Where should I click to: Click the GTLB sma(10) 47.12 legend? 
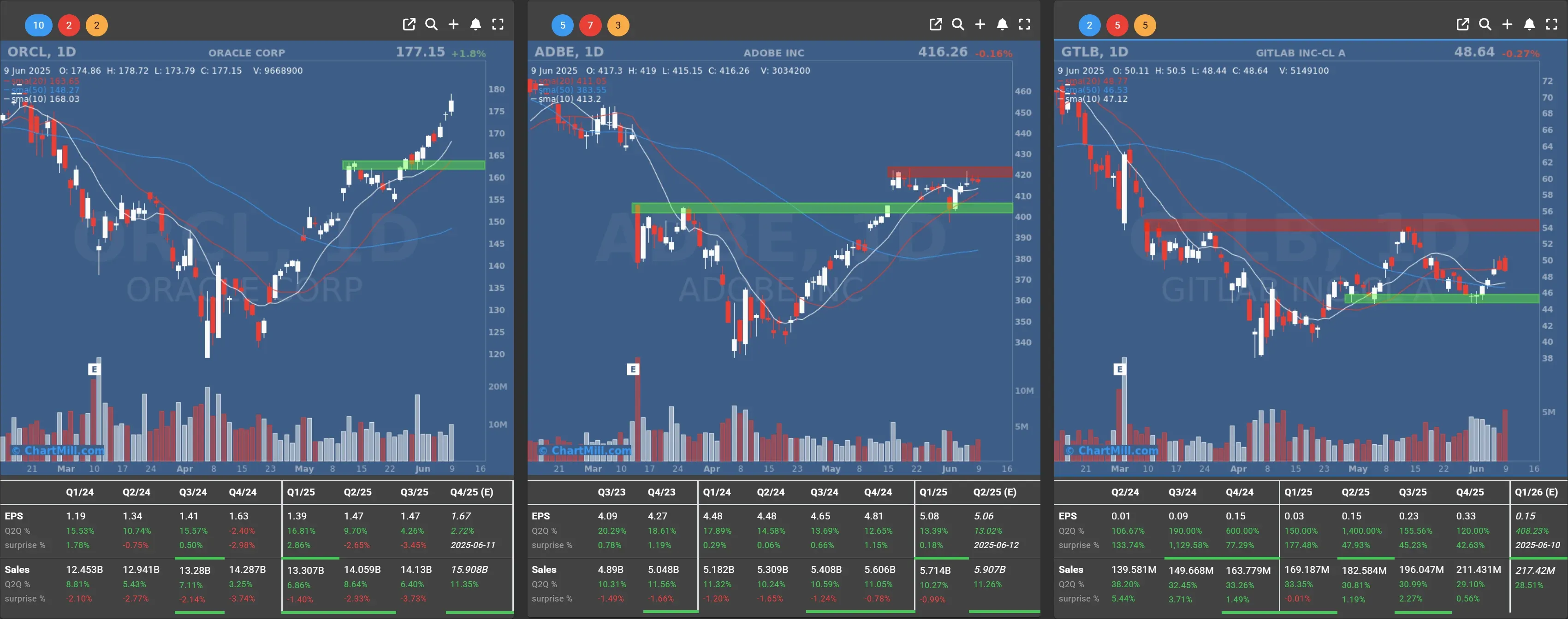pos(1093,99)
